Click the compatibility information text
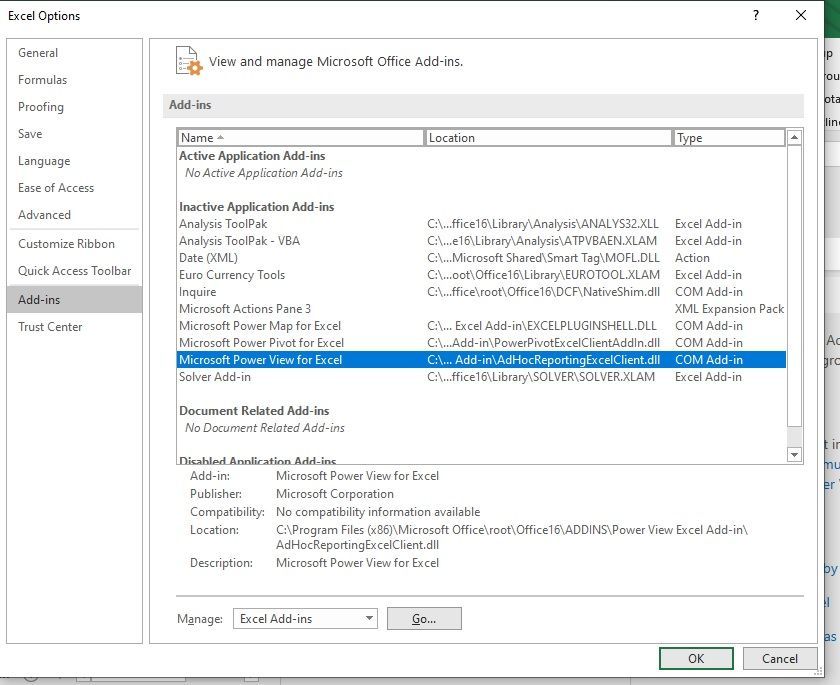 pyautogui.click(x=378, y=512)
